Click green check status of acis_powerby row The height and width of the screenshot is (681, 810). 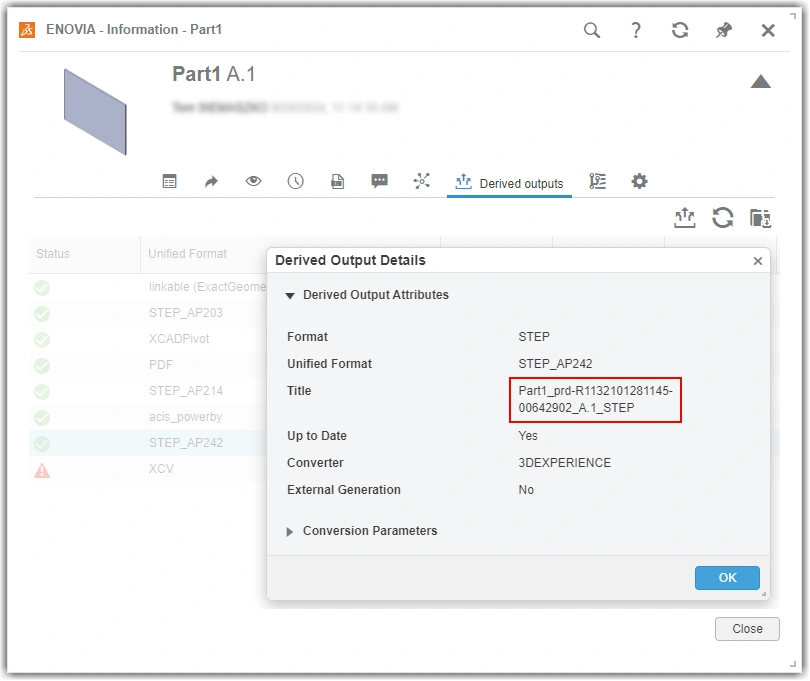tap(42, 417)
